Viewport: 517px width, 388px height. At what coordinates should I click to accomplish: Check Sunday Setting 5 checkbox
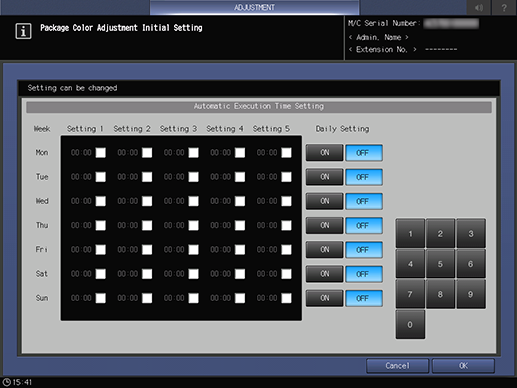click(x=286, y=298)
